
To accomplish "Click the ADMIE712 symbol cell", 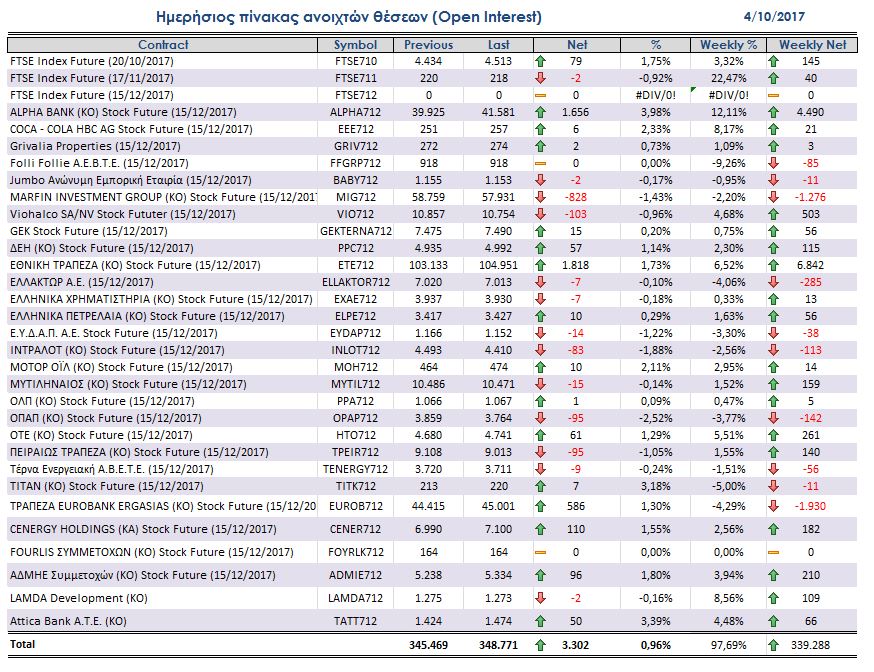I will [x=355, y=575].
